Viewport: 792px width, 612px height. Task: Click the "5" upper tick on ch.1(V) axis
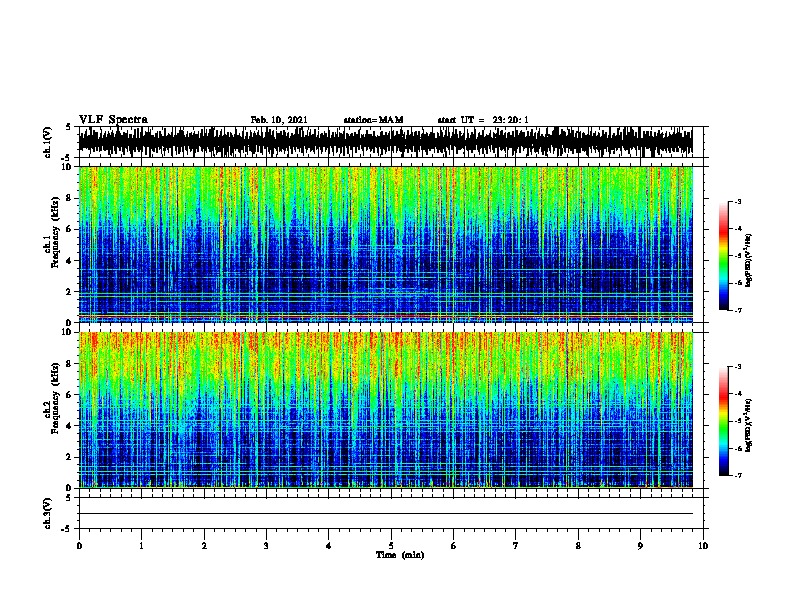click(69, 127)
